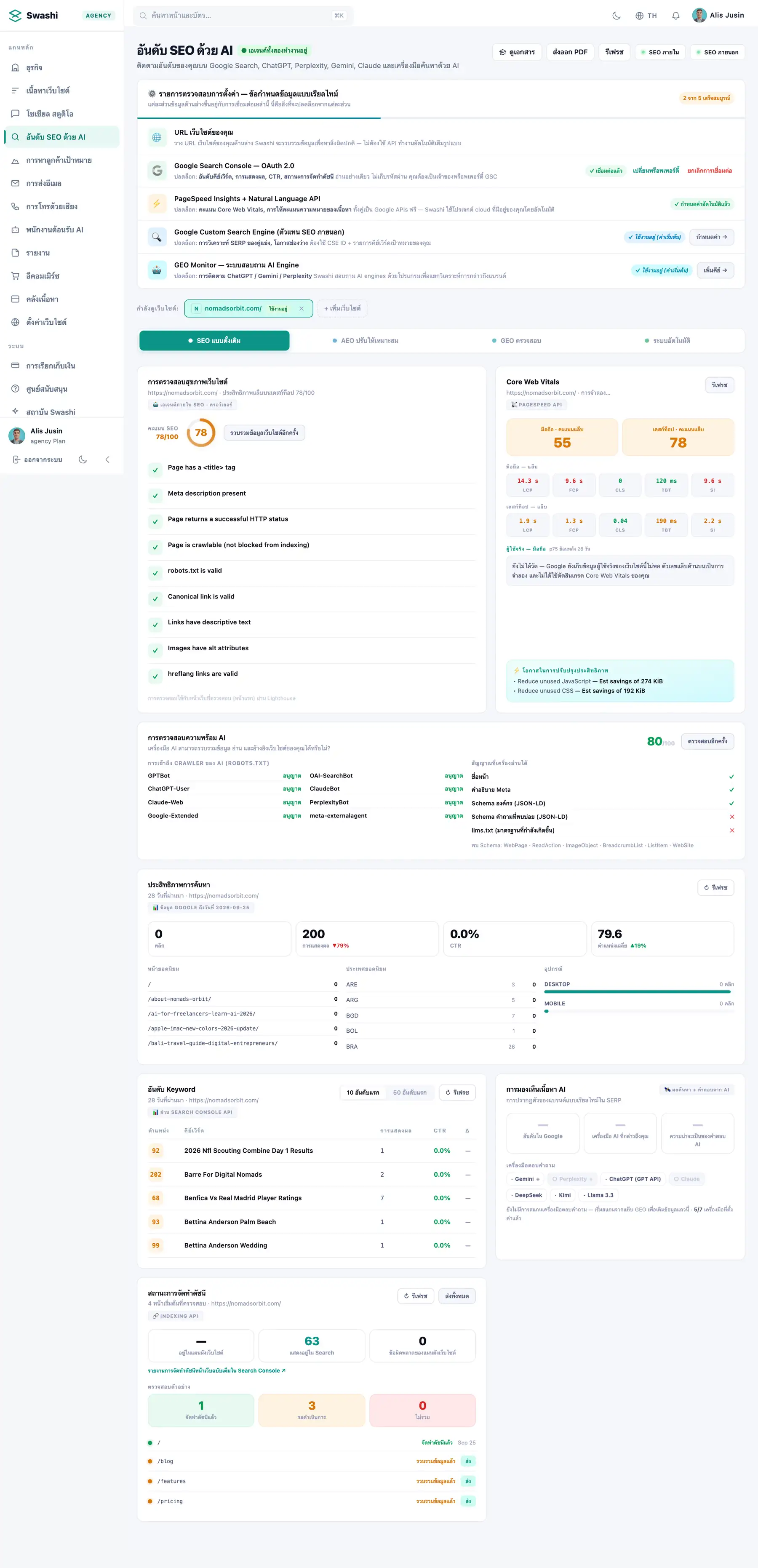Open กำหนดค่า for Custom Search Engine
Viewport: 758px width, 1568px height.
click(x=711, y=237)
